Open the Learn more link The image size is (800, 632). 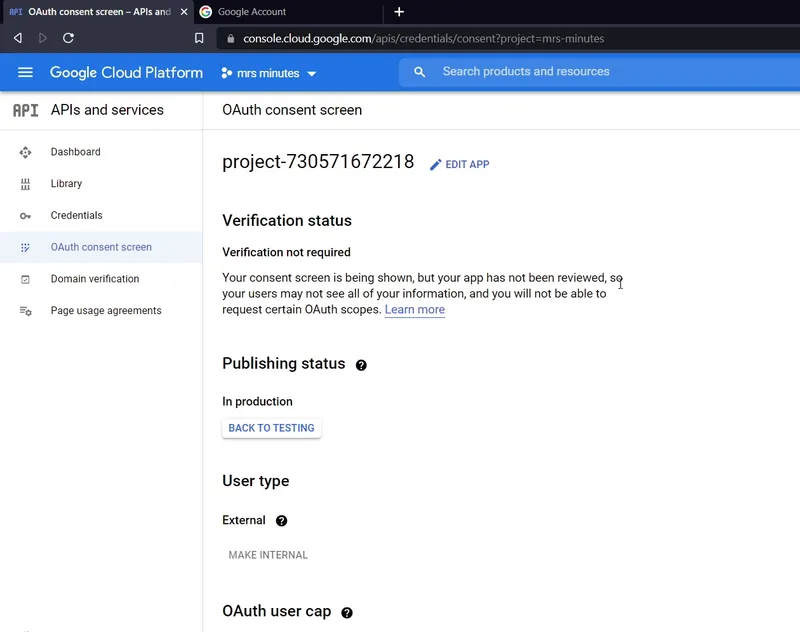pos(414,310)
